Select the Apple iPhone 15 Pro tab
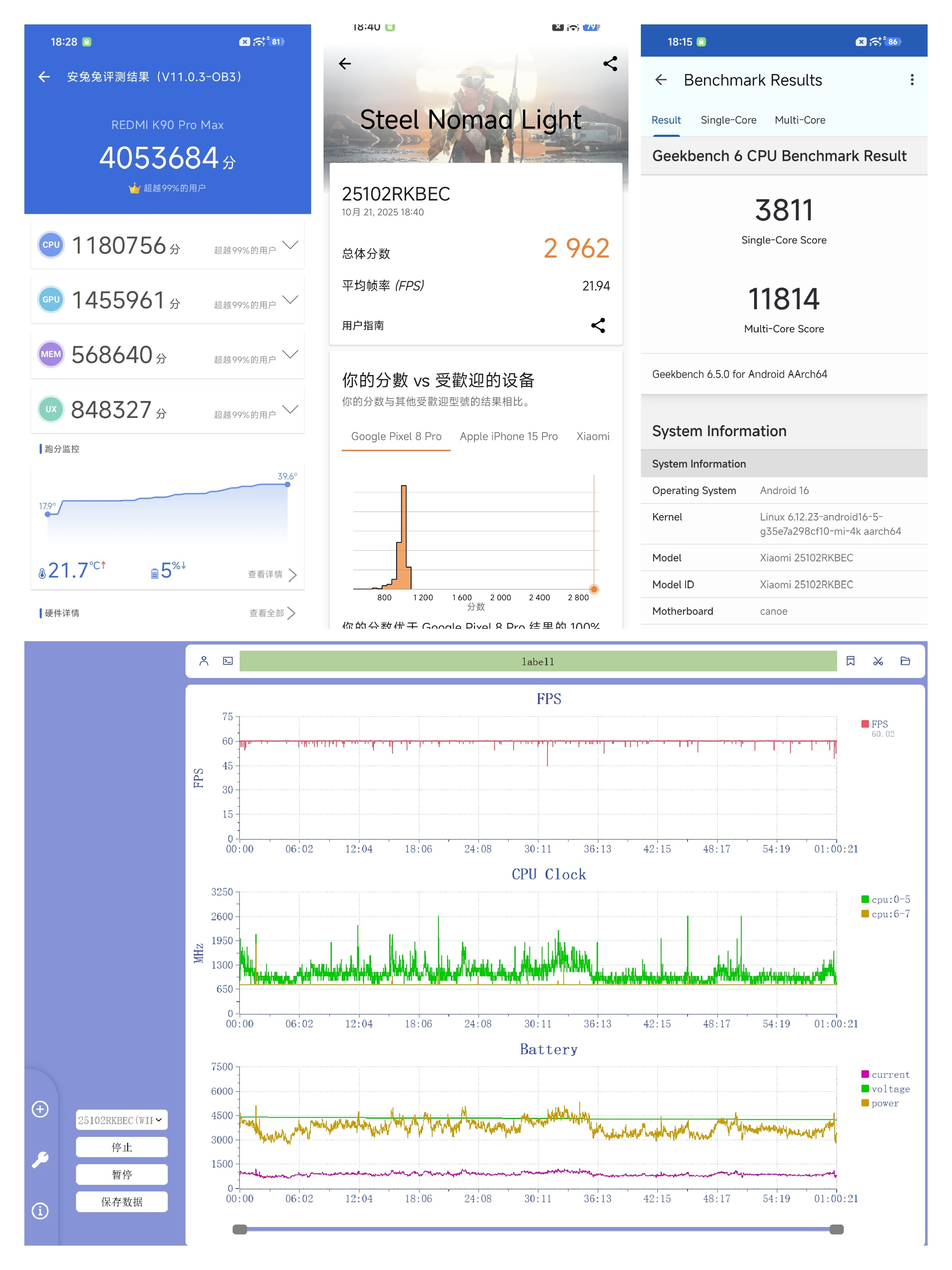Image resolution: width=952 pixels, height=1270 pixels. click(x=508, y=436)
